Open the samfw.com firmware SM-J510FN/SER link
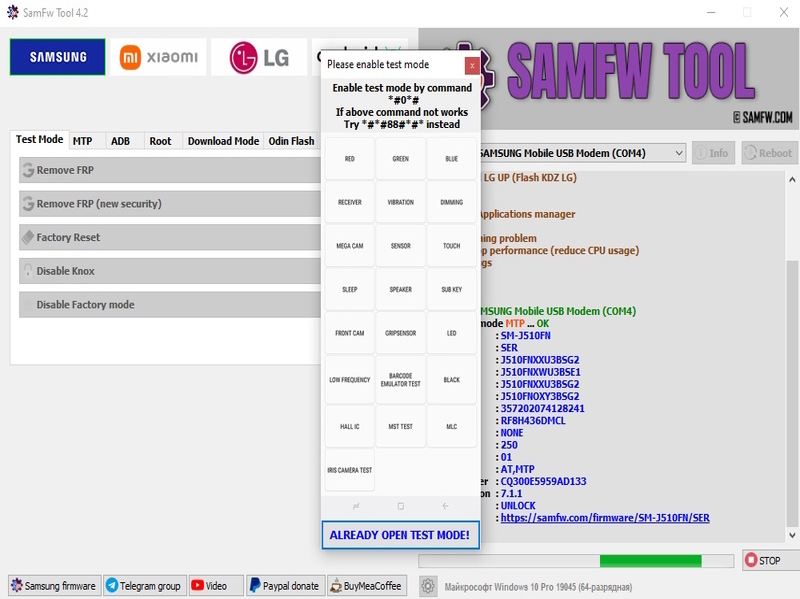The image size is (800, 599). pos(605,518)
